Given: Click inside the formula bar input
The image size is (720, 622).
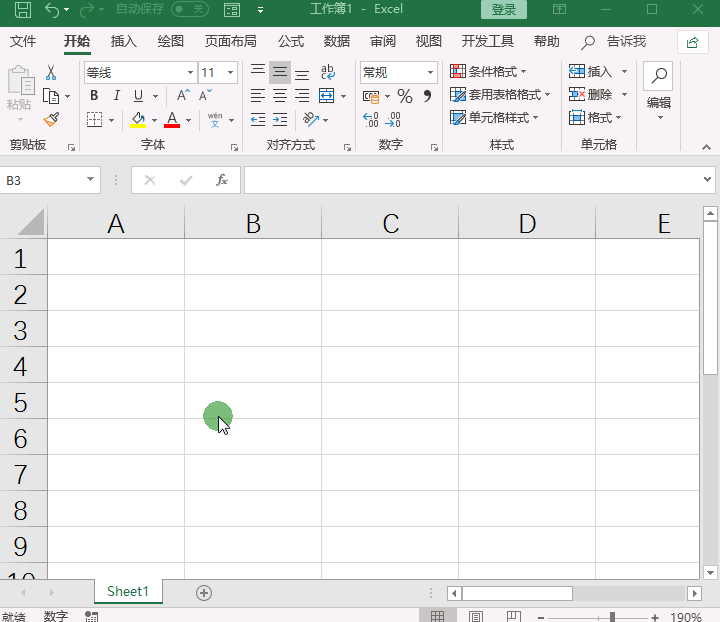Looking at the screenshot, I should click(x=470, y=180).
